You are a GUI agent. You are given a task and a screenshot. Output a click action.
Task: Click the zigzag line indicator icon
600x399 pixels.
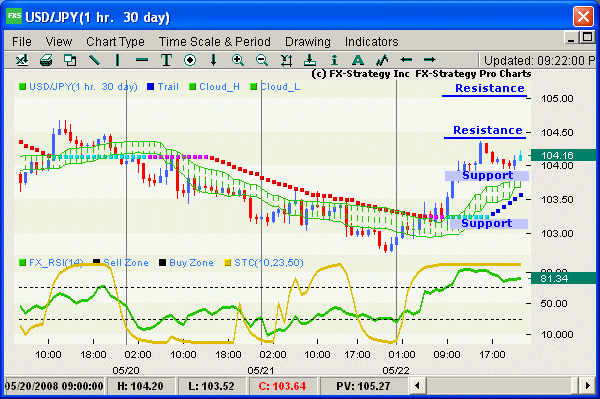click(382, 60)
